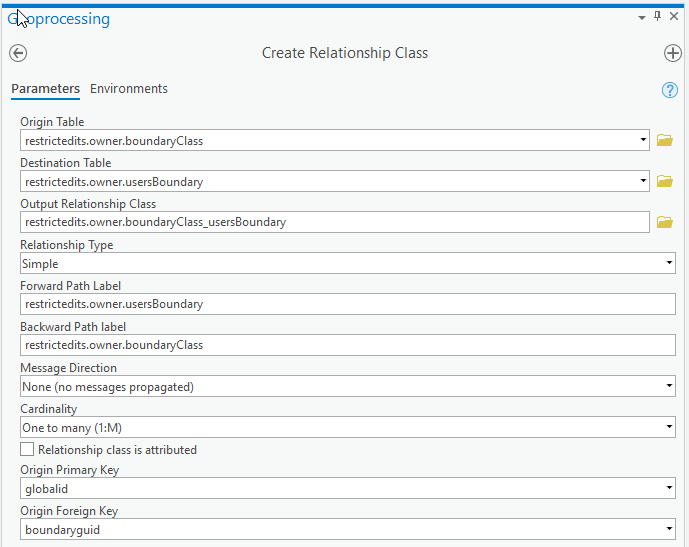Screen dimensions: 689x547
Task: Open the Cardinality dropdown
Action: tap(669, 428)
